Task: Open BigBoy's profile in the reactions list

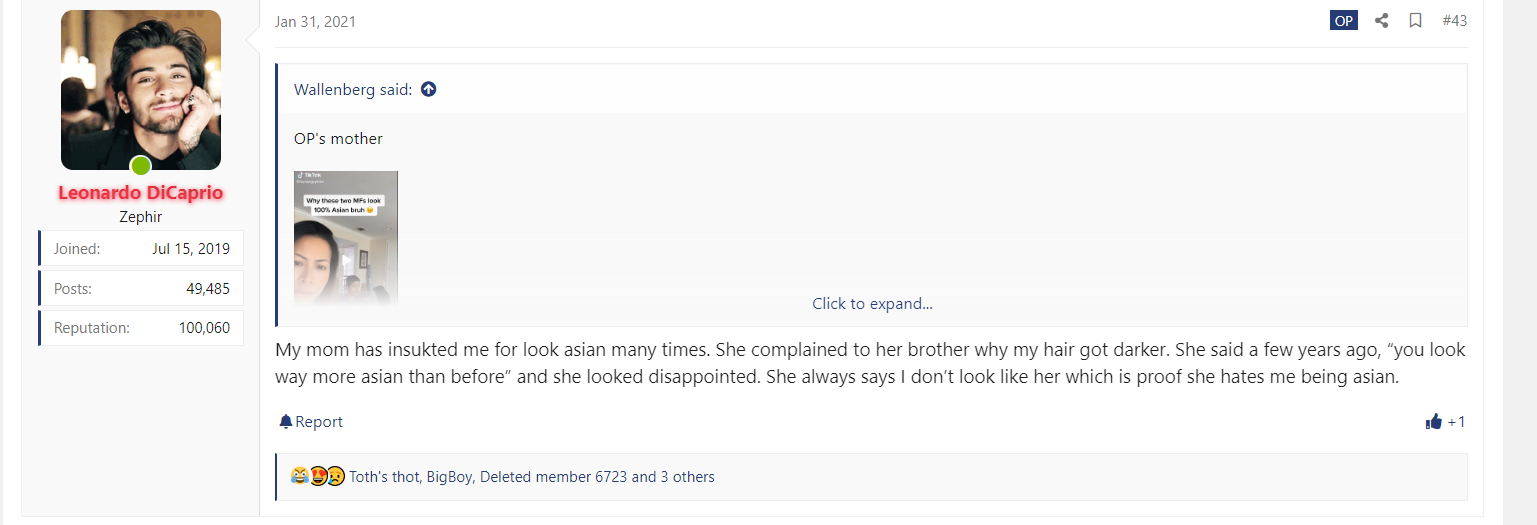Action: (449, 477)
